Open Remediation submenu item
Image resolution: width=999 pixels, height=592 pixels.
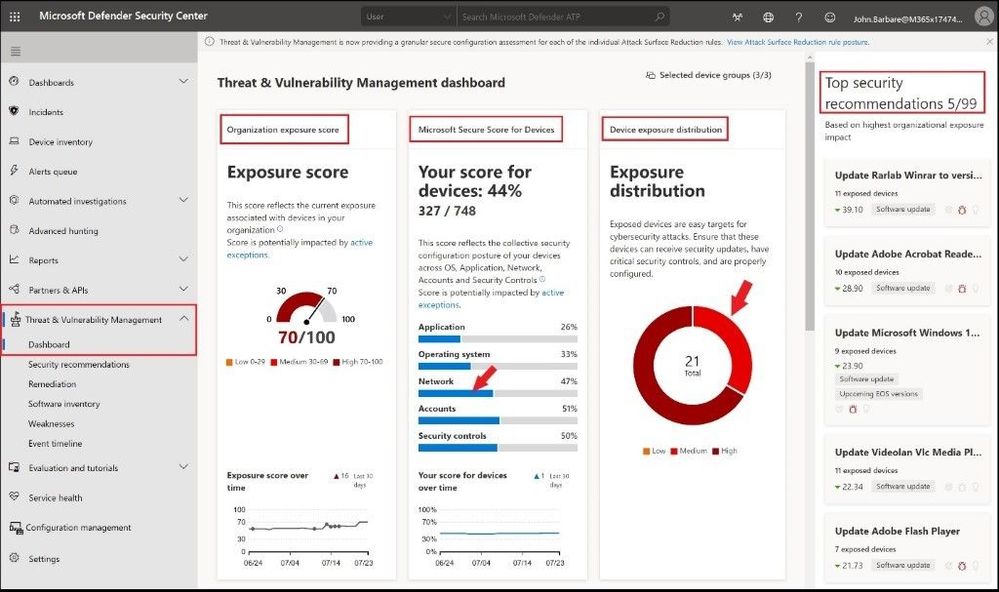click(x=52, y=384)
